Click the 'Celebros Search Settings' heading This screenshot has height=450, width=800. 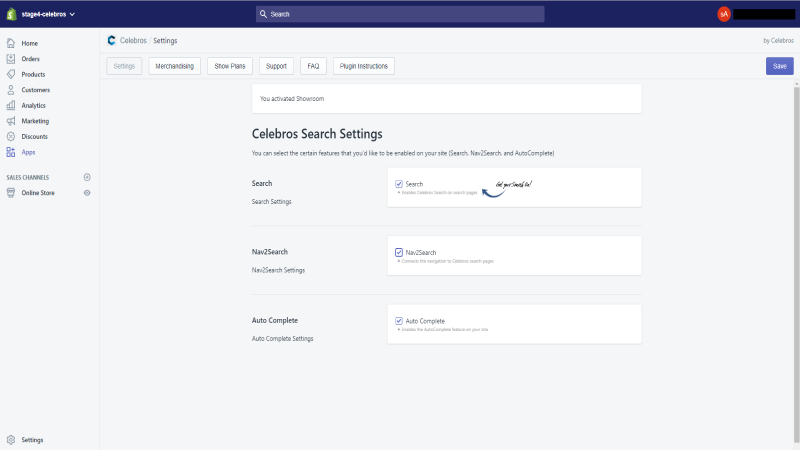[317, 134]
